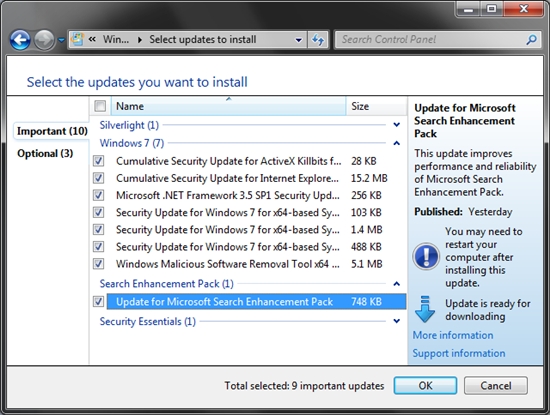Screen dimensions: 550x415
Task: Click the magnifying glass search icon
Action: point(531,40)
